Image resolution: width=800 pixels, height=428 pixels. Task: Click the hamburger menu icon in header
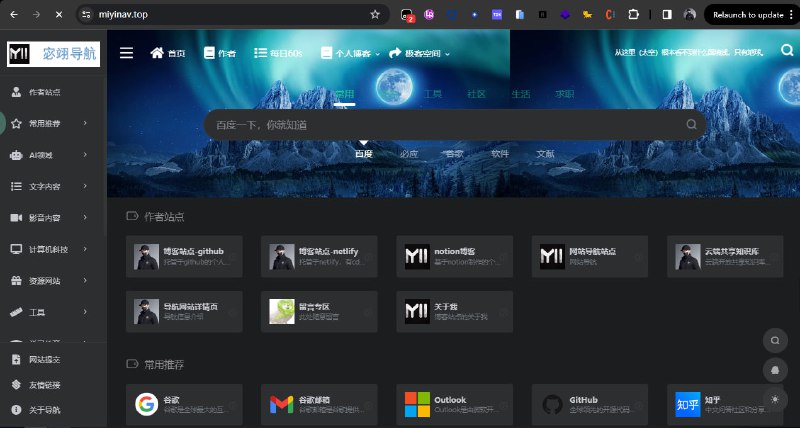point(126,53)
